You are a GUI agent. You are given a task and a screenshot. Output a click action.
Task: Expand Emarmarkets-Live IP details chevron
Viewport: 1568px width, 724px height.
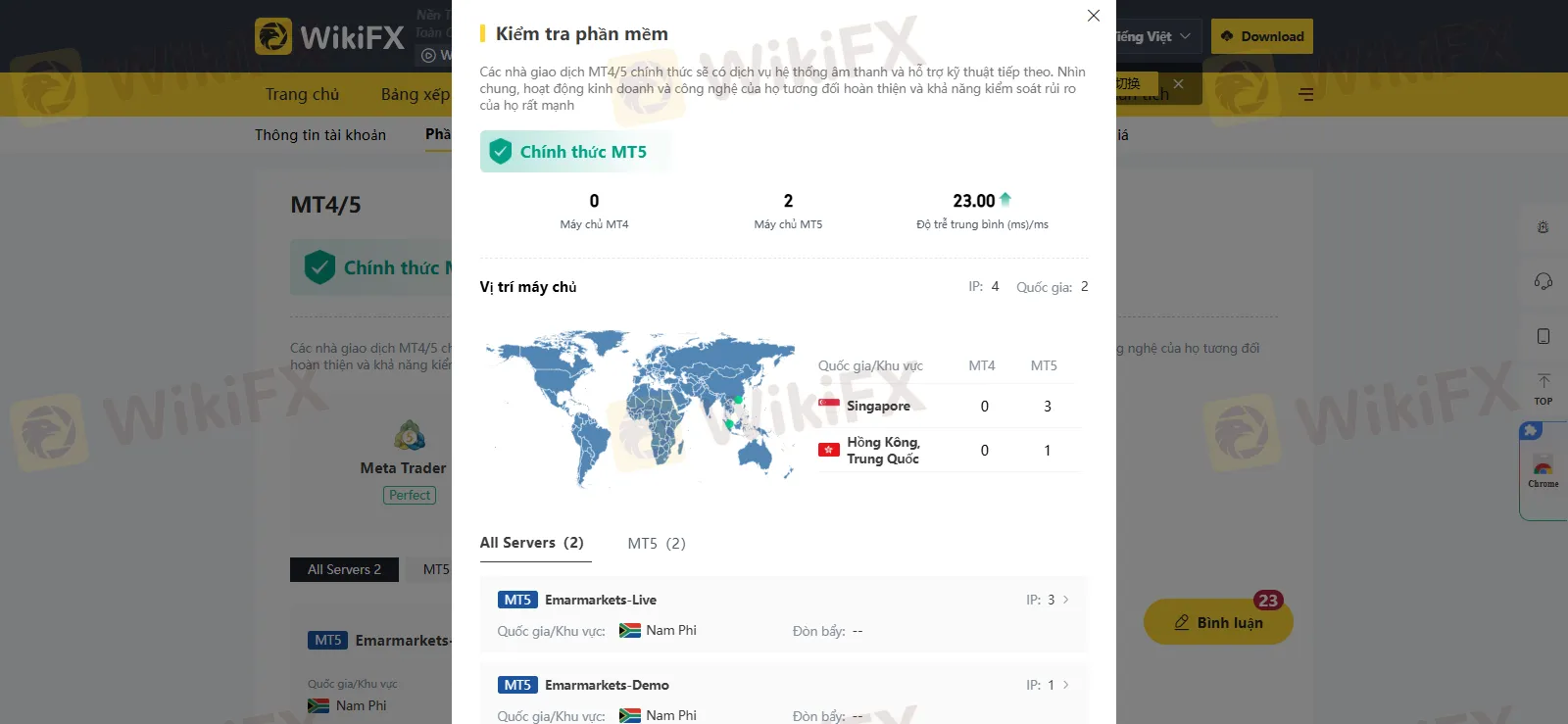(x=1066, y=600)
